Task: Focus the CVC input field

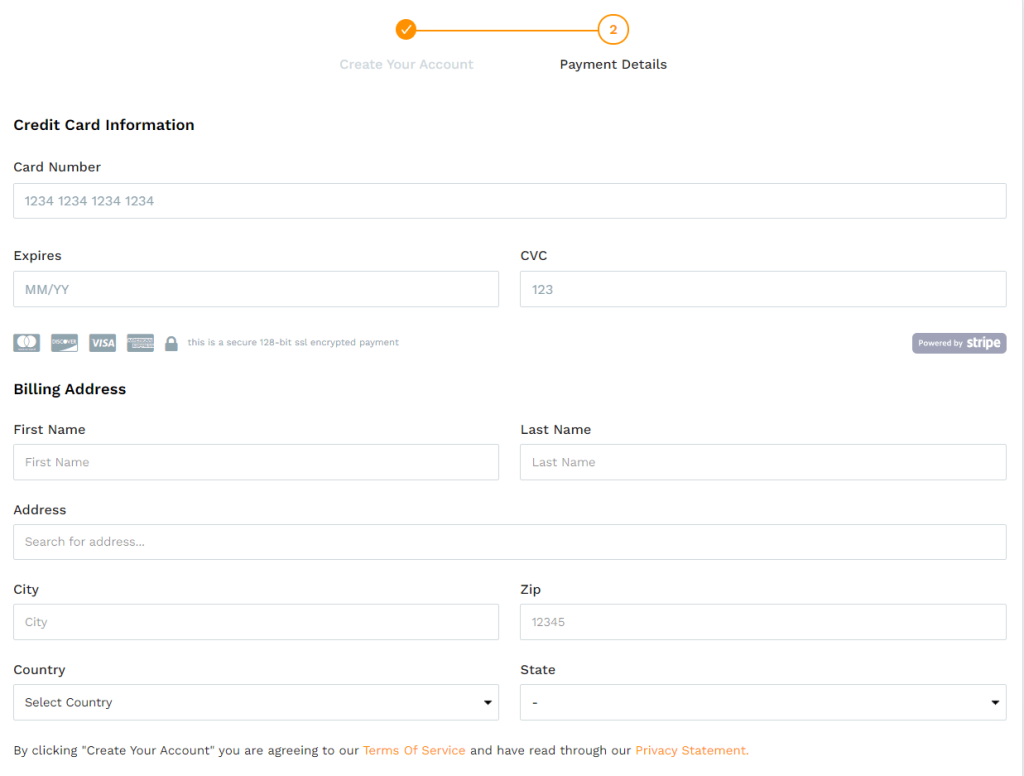Action: [x=763, y=289]
